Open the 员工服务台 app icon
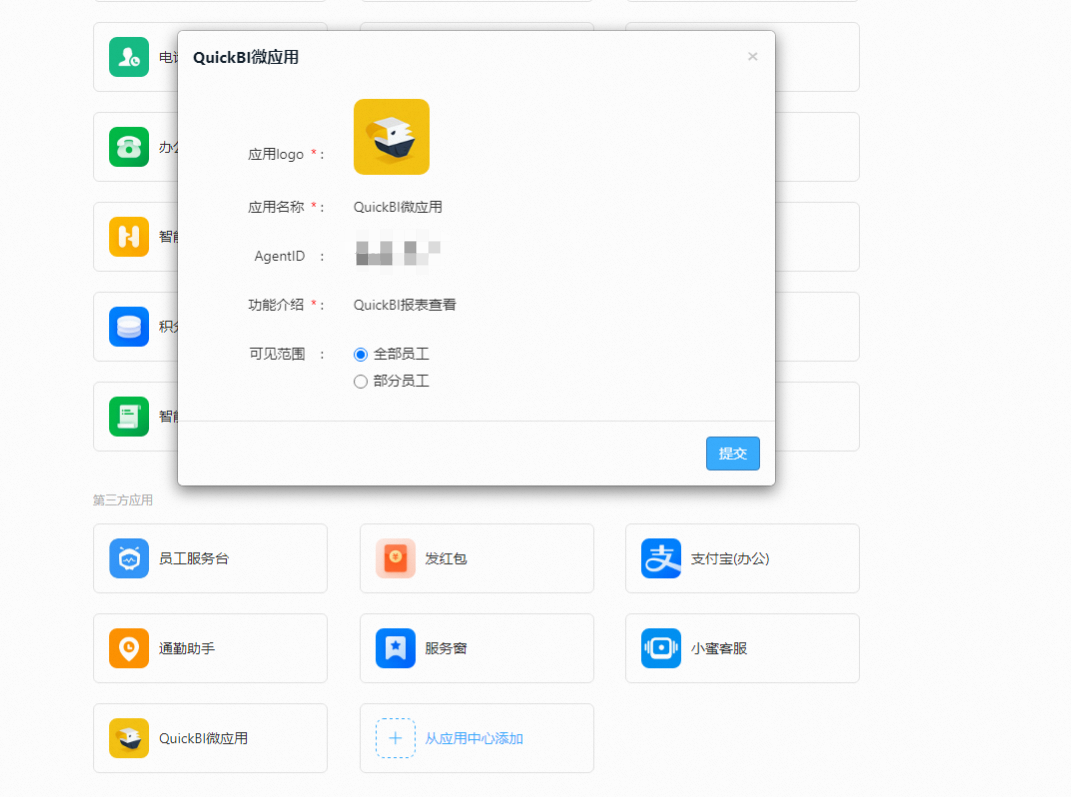 coord(129,558)
